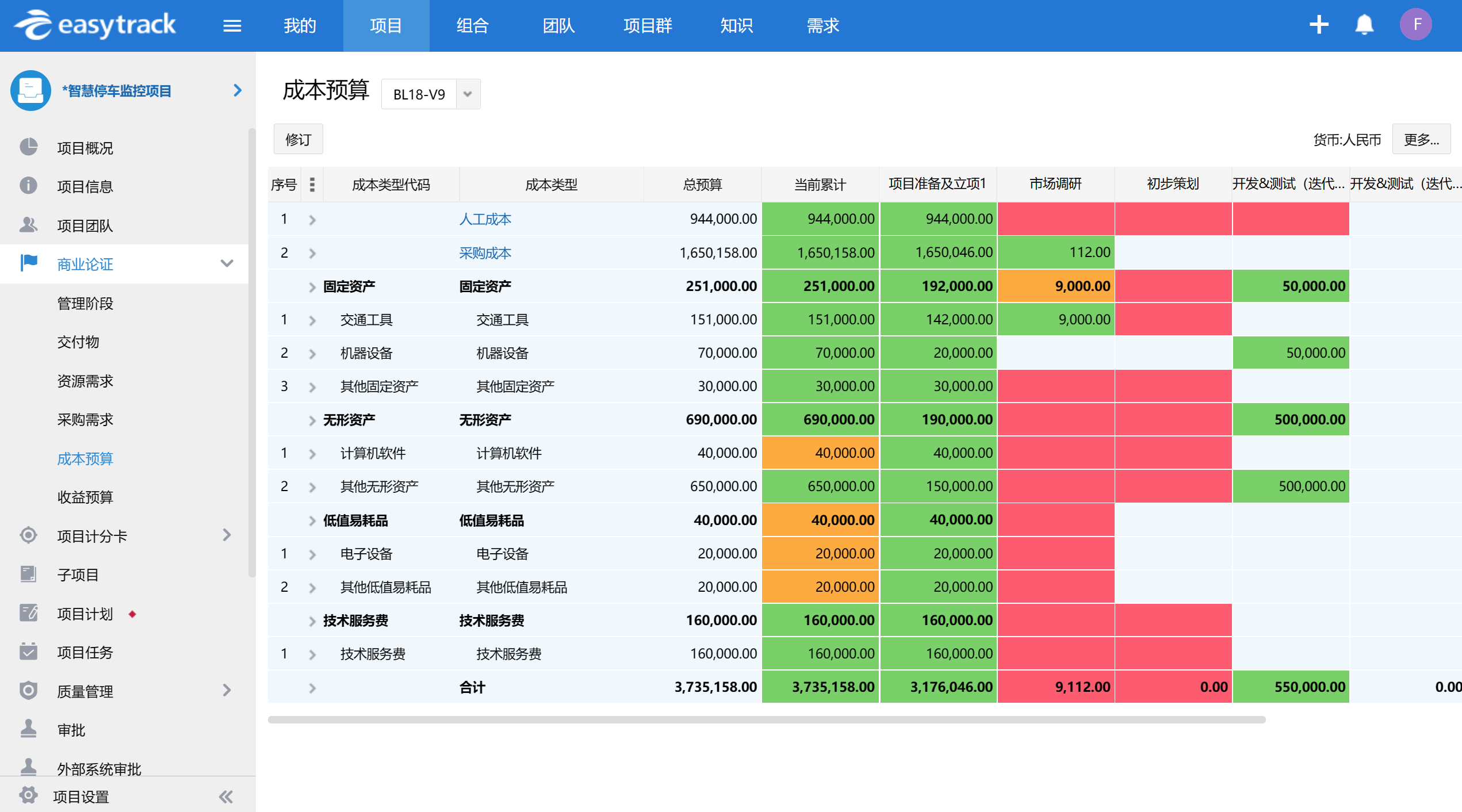The width and height of the screenshot is (1462, 812).
Task: Open the 人工成本 link
Action: point(485,219)
